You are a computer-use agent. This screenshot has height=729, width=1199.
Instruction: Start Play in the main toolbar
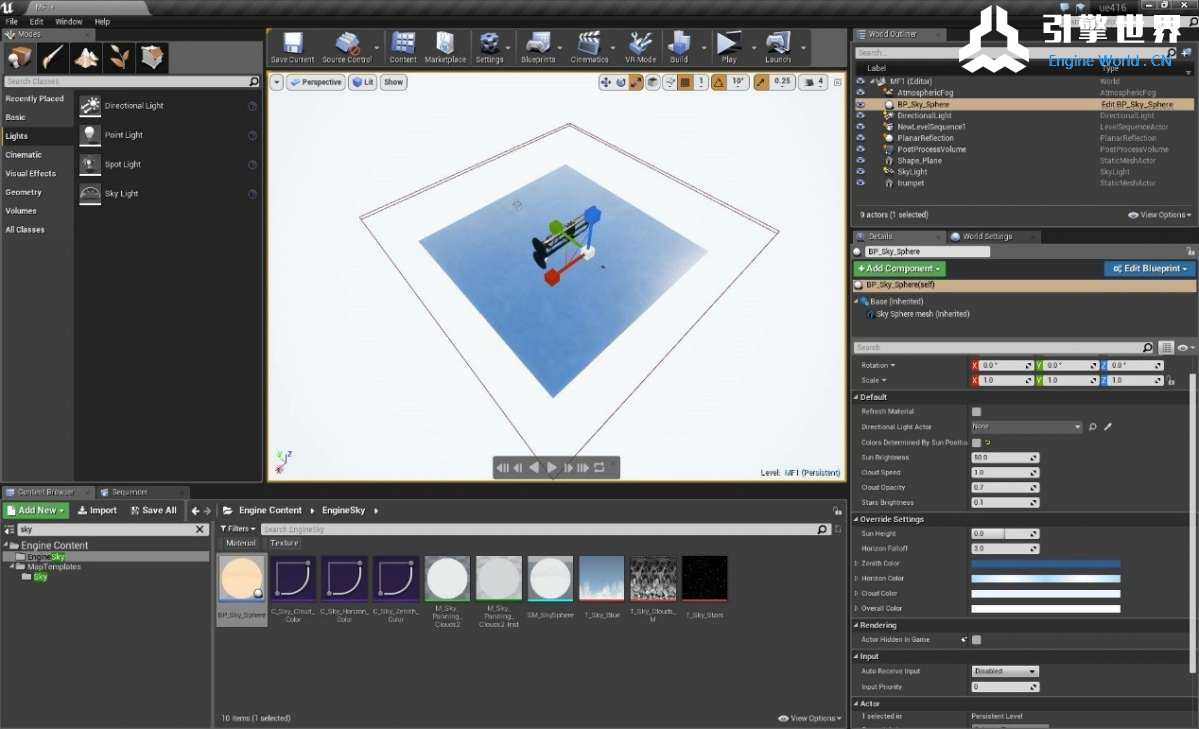pyautogui.click(x=729, y=47)
